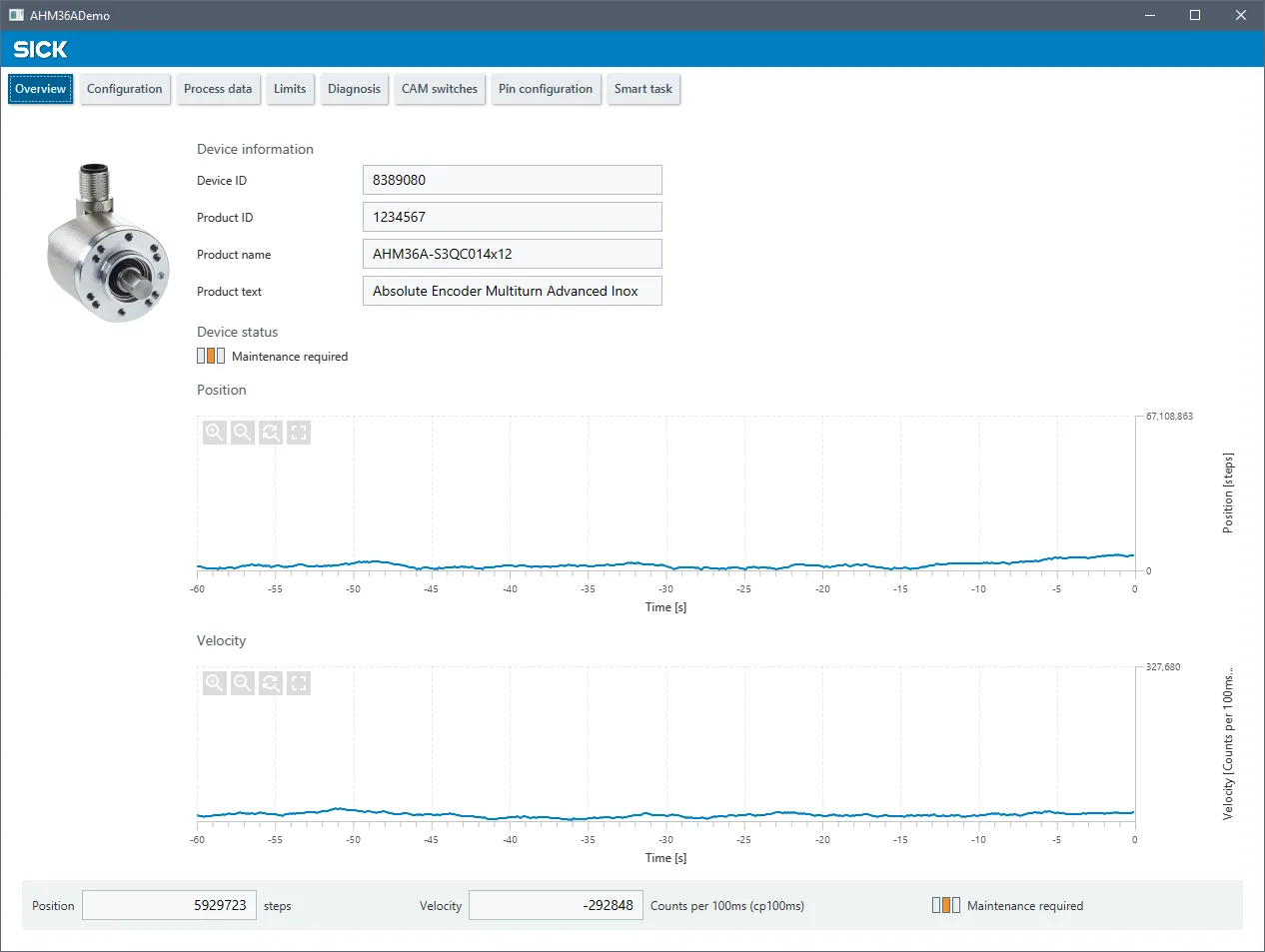Go to the Diagnosis tab
The height and width of the screenshot is (952, 1265).
[x=355, y=89]
